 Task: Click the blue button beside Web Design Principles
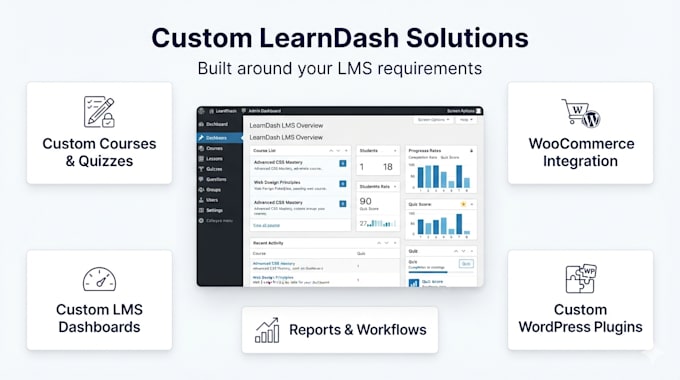point(343,184)
